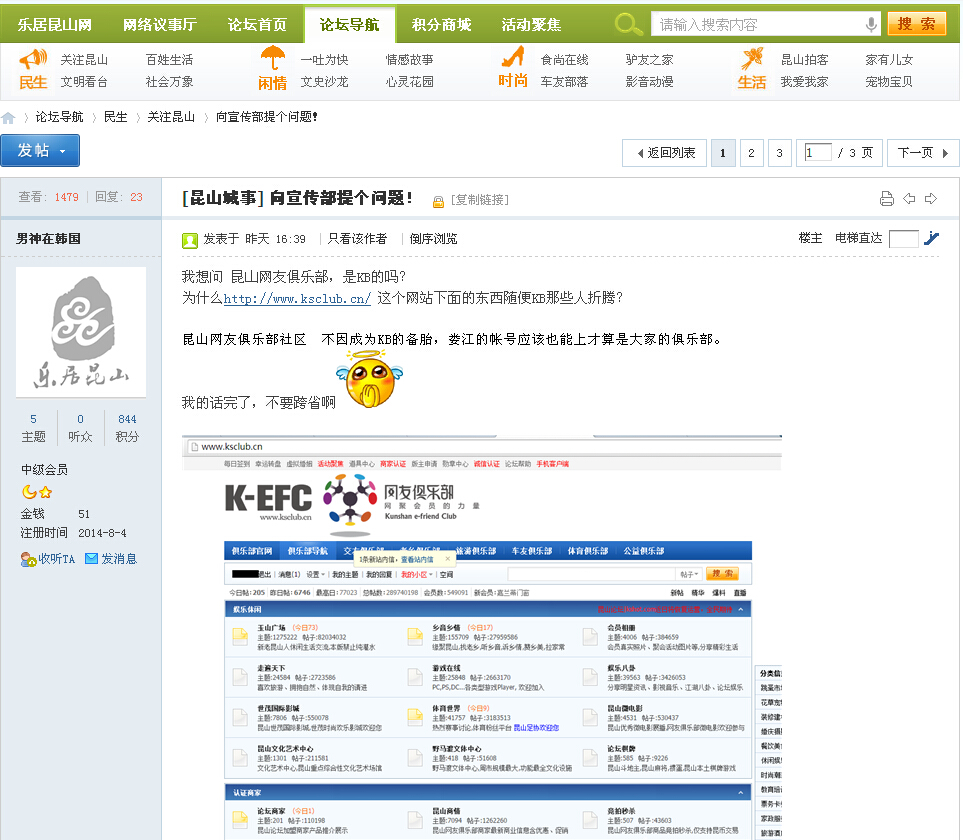This screenshot has height=840, width=963.
Task: Open the http://www.ksclub.cn/ link in the post
Action: pyautogui.click(x=297, y=298)
